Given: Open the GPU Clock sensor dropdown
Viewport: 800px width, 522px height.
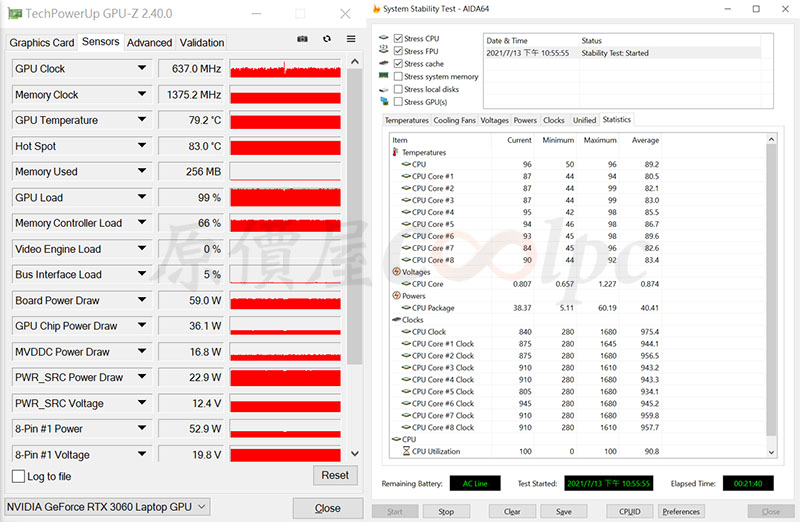Looking at the screenshot, I should tap(142, 68).
